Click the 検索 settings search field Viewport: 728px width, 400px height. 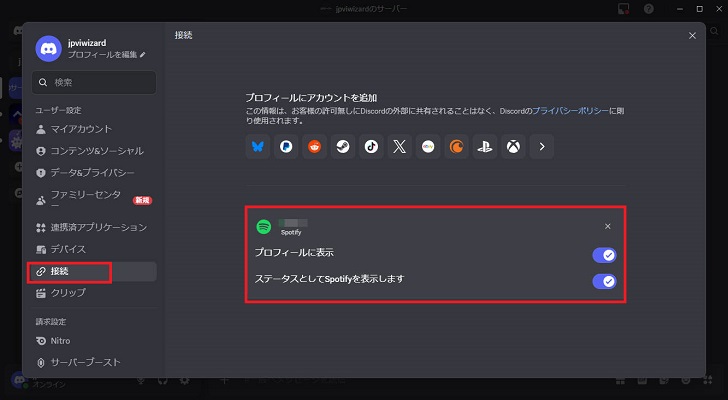(x=94, y=82)
